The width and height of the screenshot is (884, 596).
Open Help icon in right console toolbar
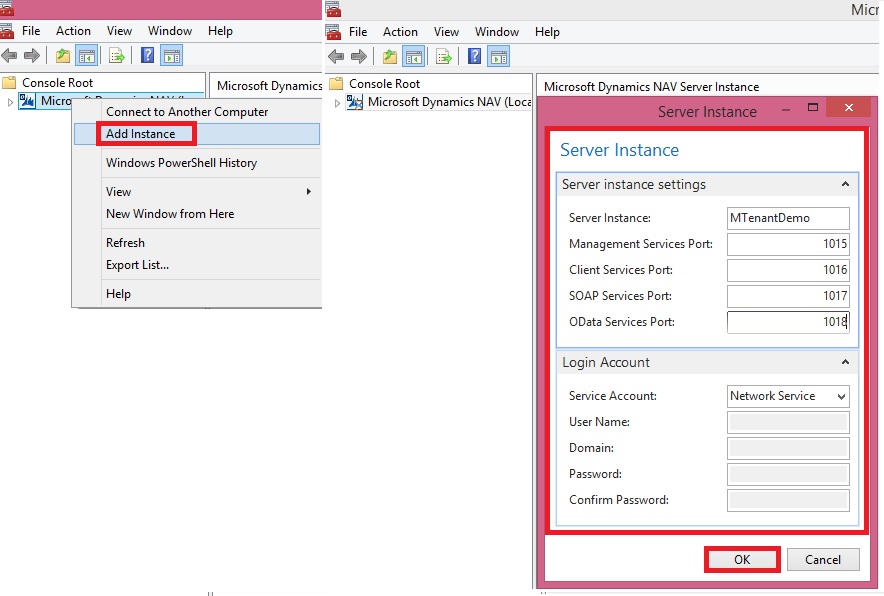(x=474, y=56)
